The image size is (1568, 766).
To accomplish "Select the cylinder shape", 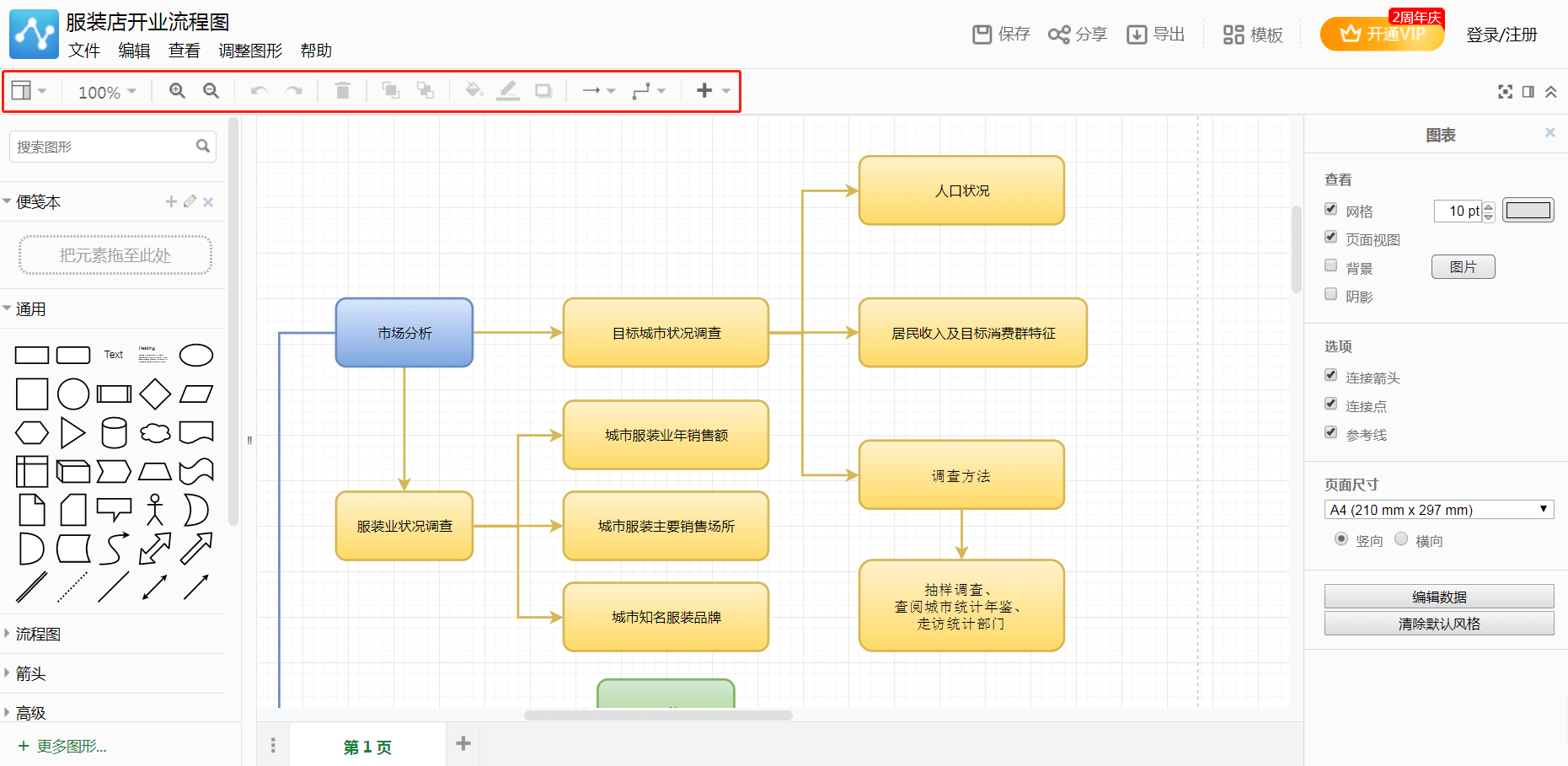I will pos(114,432).
